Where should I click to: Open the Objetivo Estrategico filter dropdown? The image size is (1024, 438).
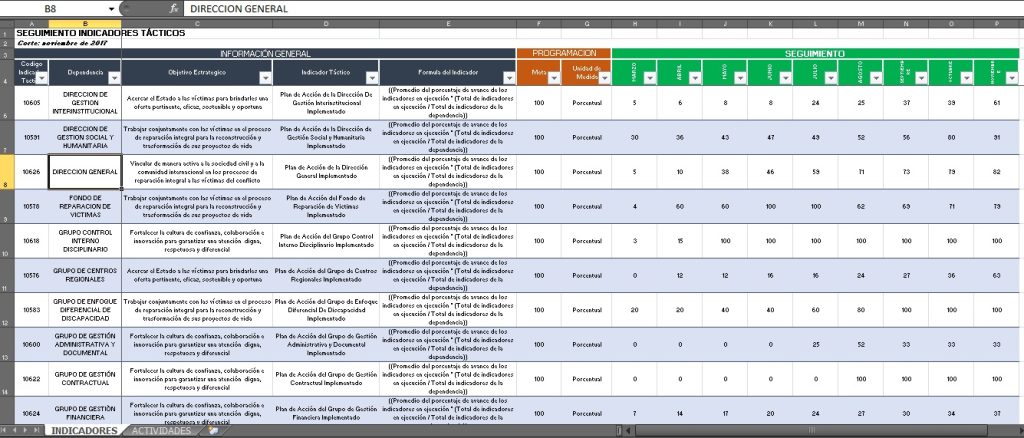coord(266,78)
